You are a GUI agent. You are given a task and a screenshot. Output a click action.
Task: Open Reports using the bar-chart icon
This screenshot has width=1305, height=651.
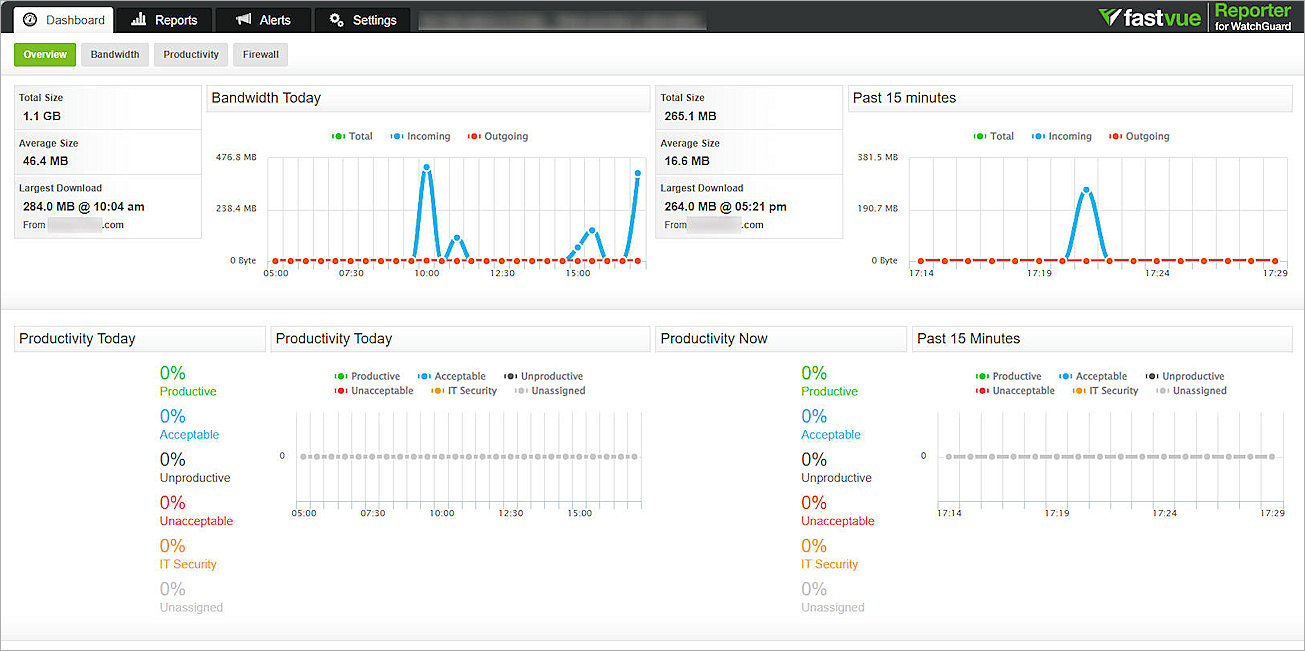point(141,19)
